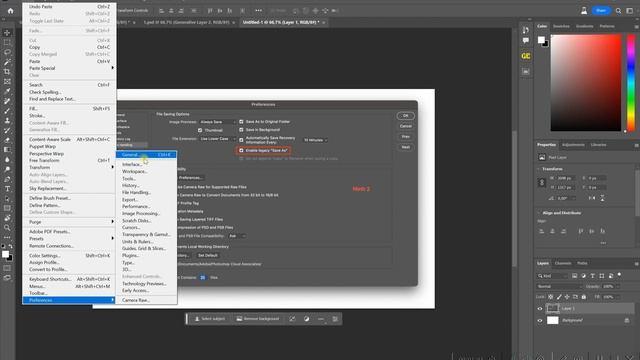
Task: Select the Hand tool
Action: [x=7, y=218]
